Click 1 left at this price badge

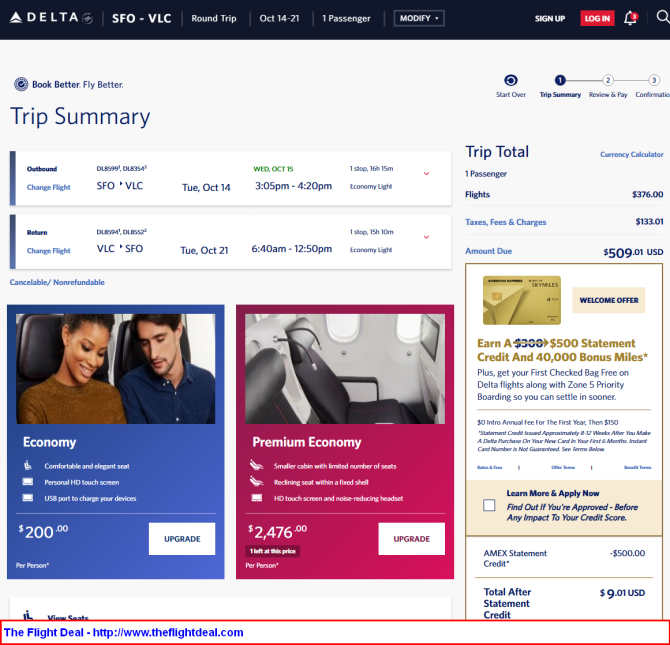click(x=273, y=551)
